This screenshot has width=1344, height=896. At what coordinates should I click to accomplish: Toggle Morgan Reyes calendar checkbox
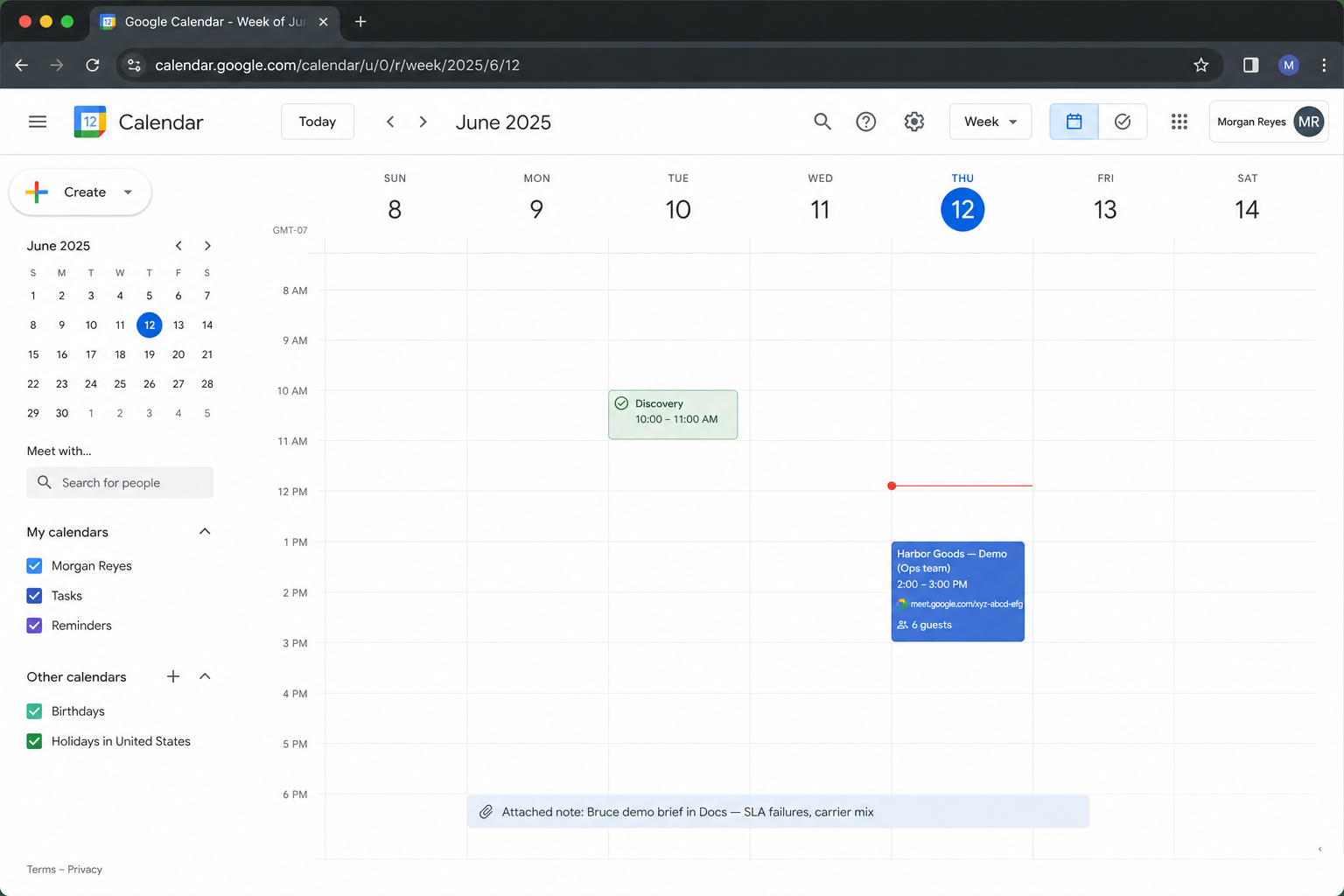34,566
